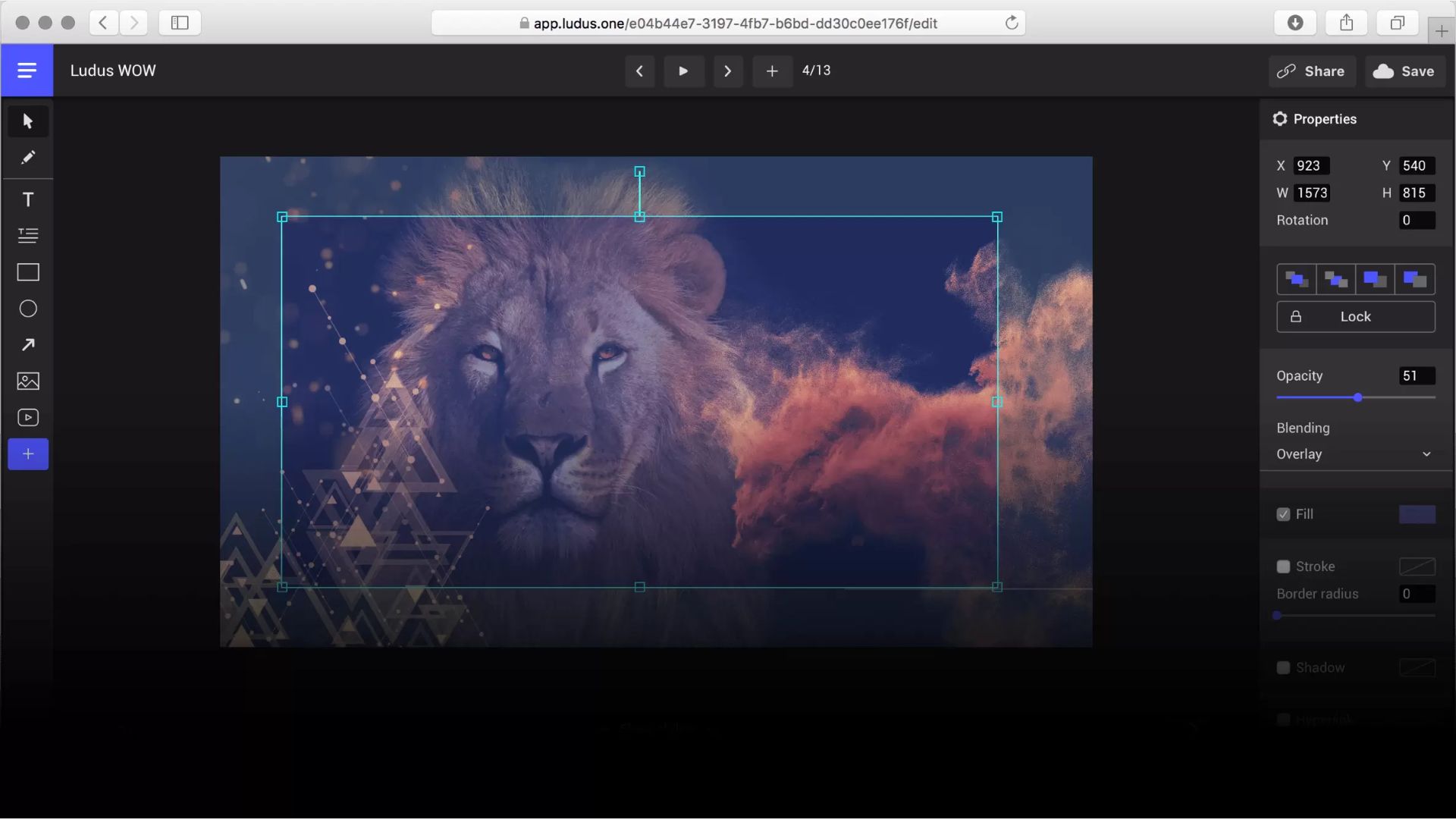Open a new Safari tab
The width and height of the screenshot is (1456, 819).
[x=1442, y=31]
